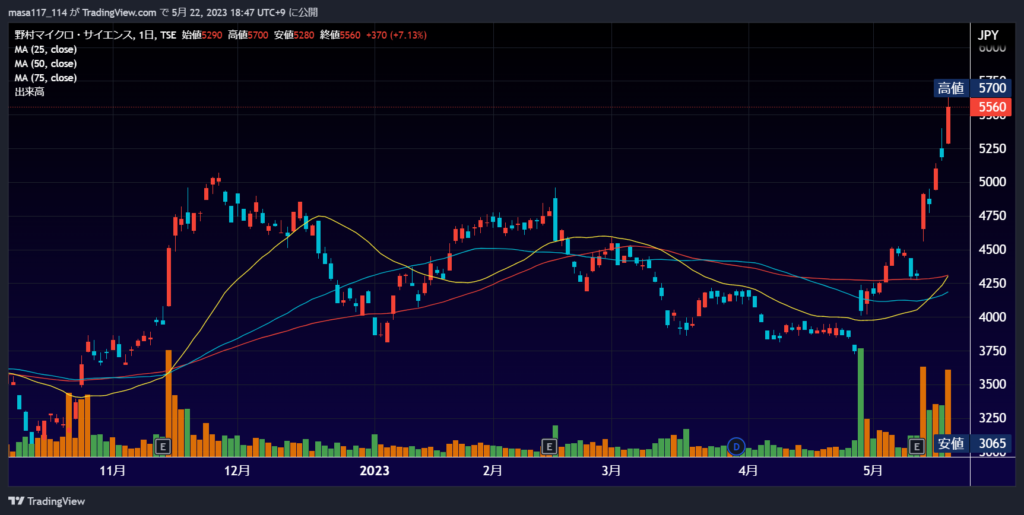Click the E earnings marker in May
The width and height of the screenshot is (1024, 515).
(x=916, y=446)
